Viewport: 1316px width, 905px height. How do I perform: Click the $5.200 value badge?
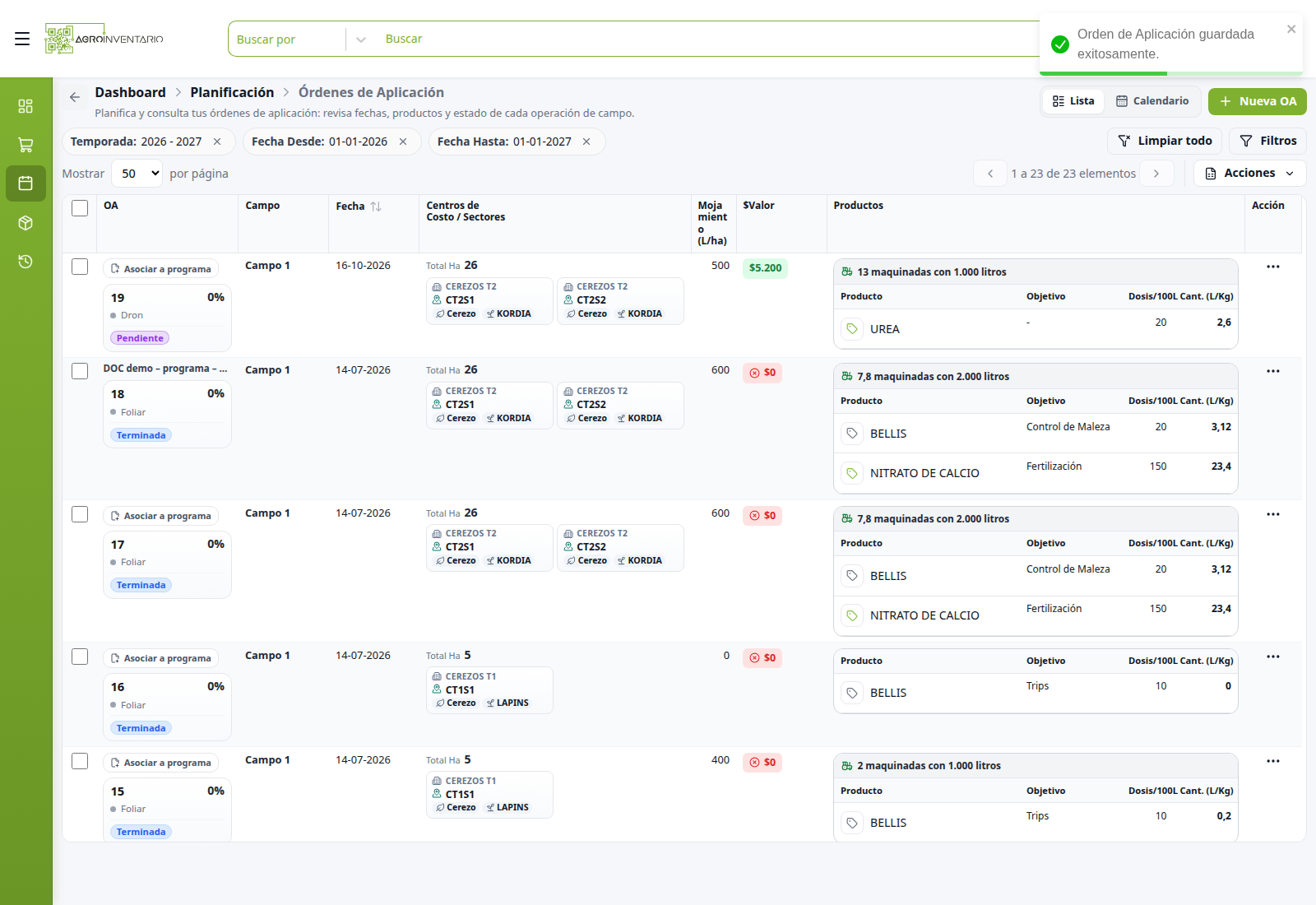765,268
